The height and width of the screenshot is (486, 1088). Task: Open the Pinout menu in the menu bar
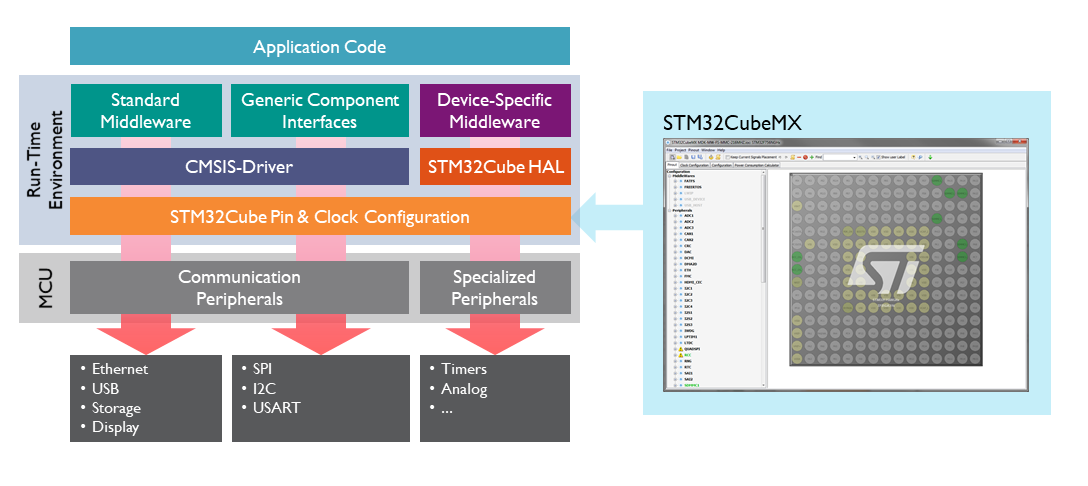pos(694,150)
